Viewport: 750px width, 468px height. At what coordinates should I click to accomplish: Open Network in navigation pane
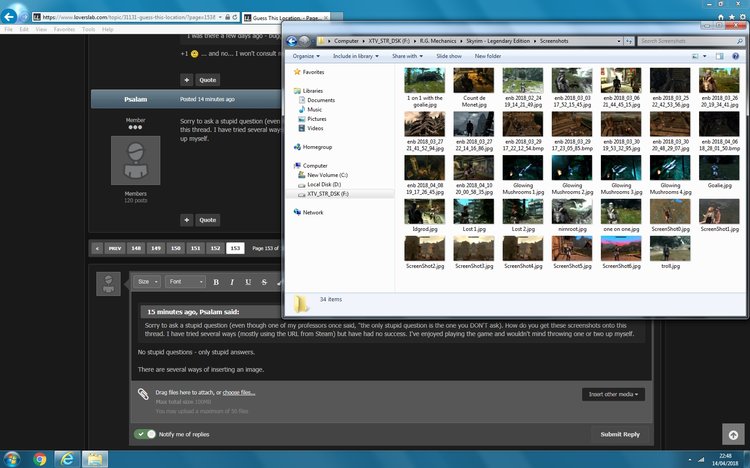click(x=313, y=212)
